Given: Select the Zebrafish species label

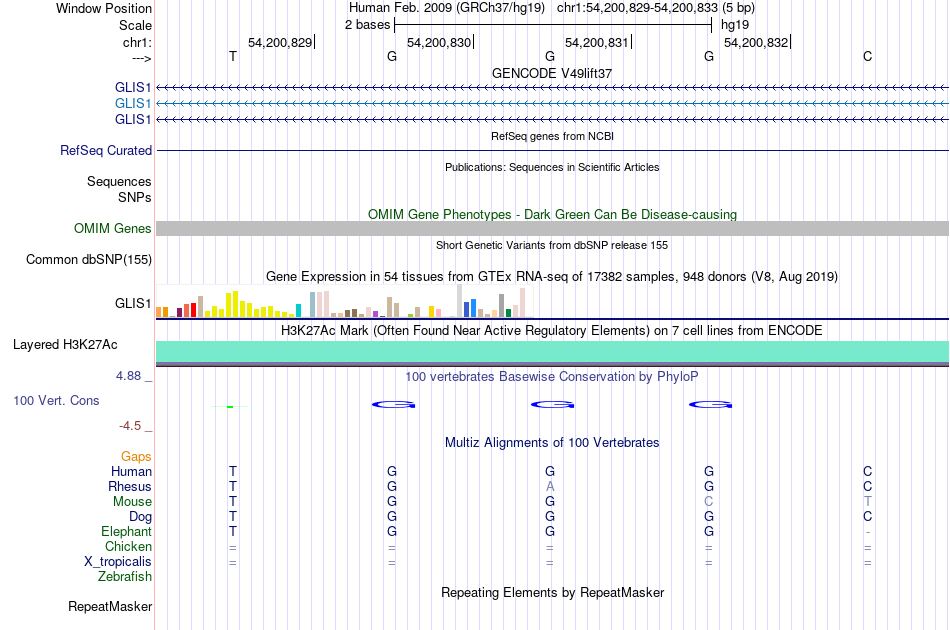Looking at the screenshot, I should 125,576.
